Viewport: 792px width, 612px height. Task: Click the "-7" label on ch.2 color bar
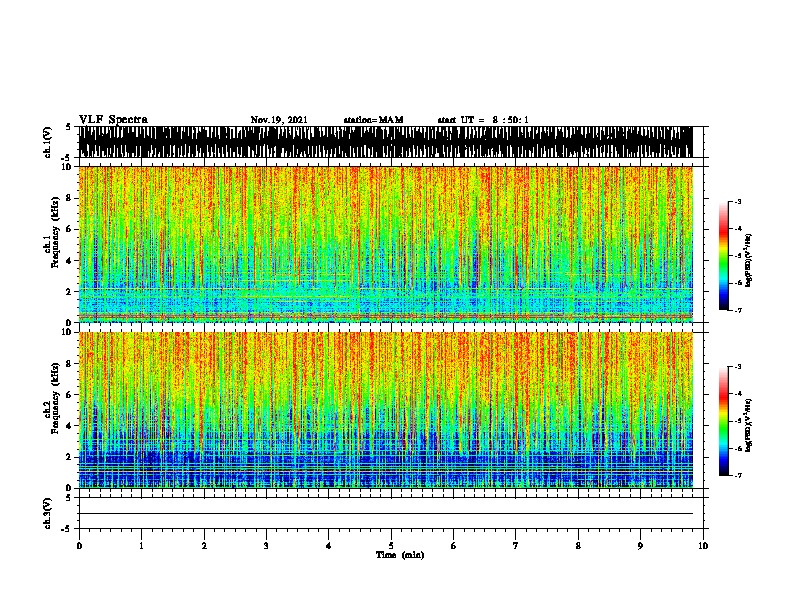click(738, 475)
